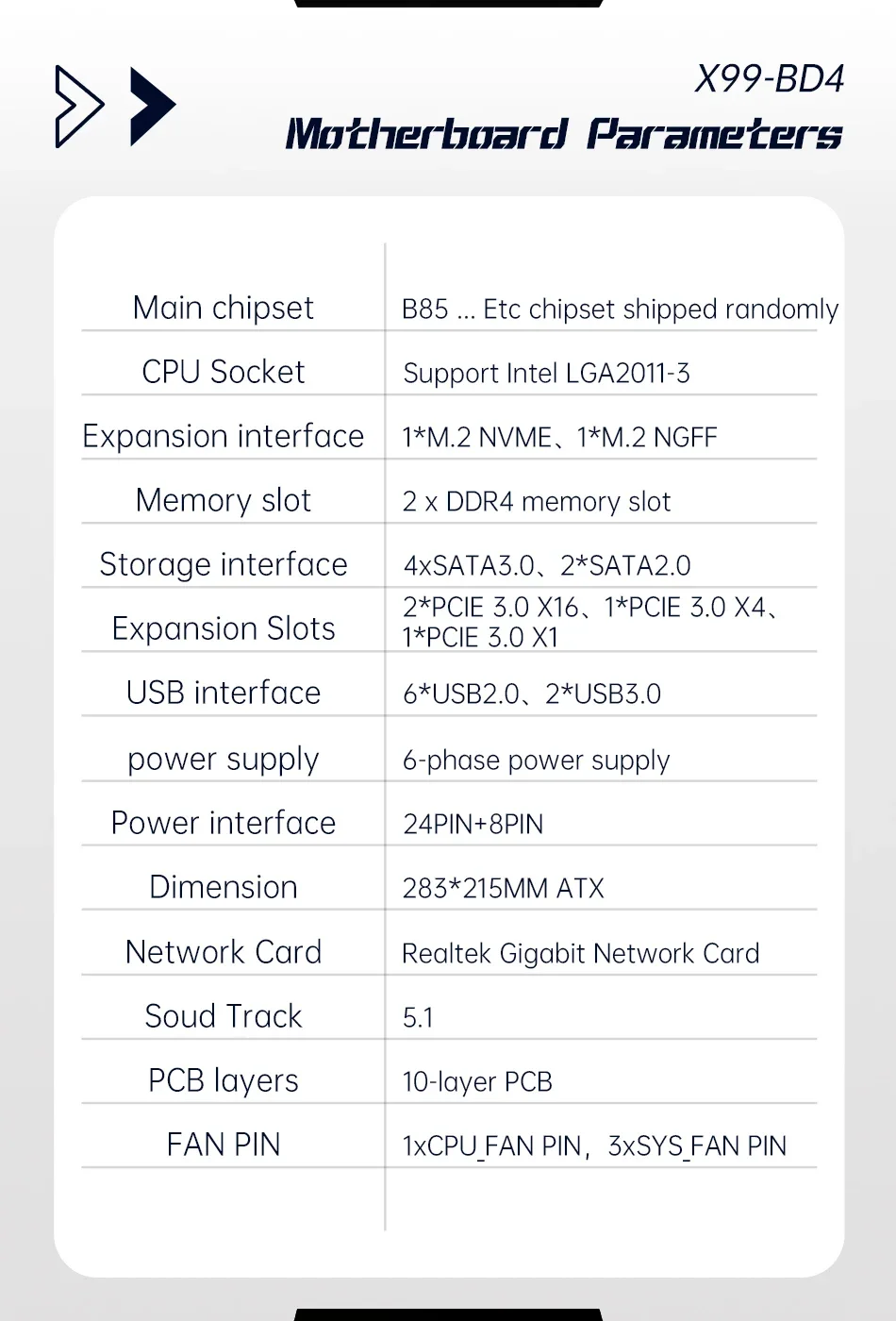Viewport: 896px width, 1321px height.
Task: Click the outlined arrow chevron icon
Action: 77,107
